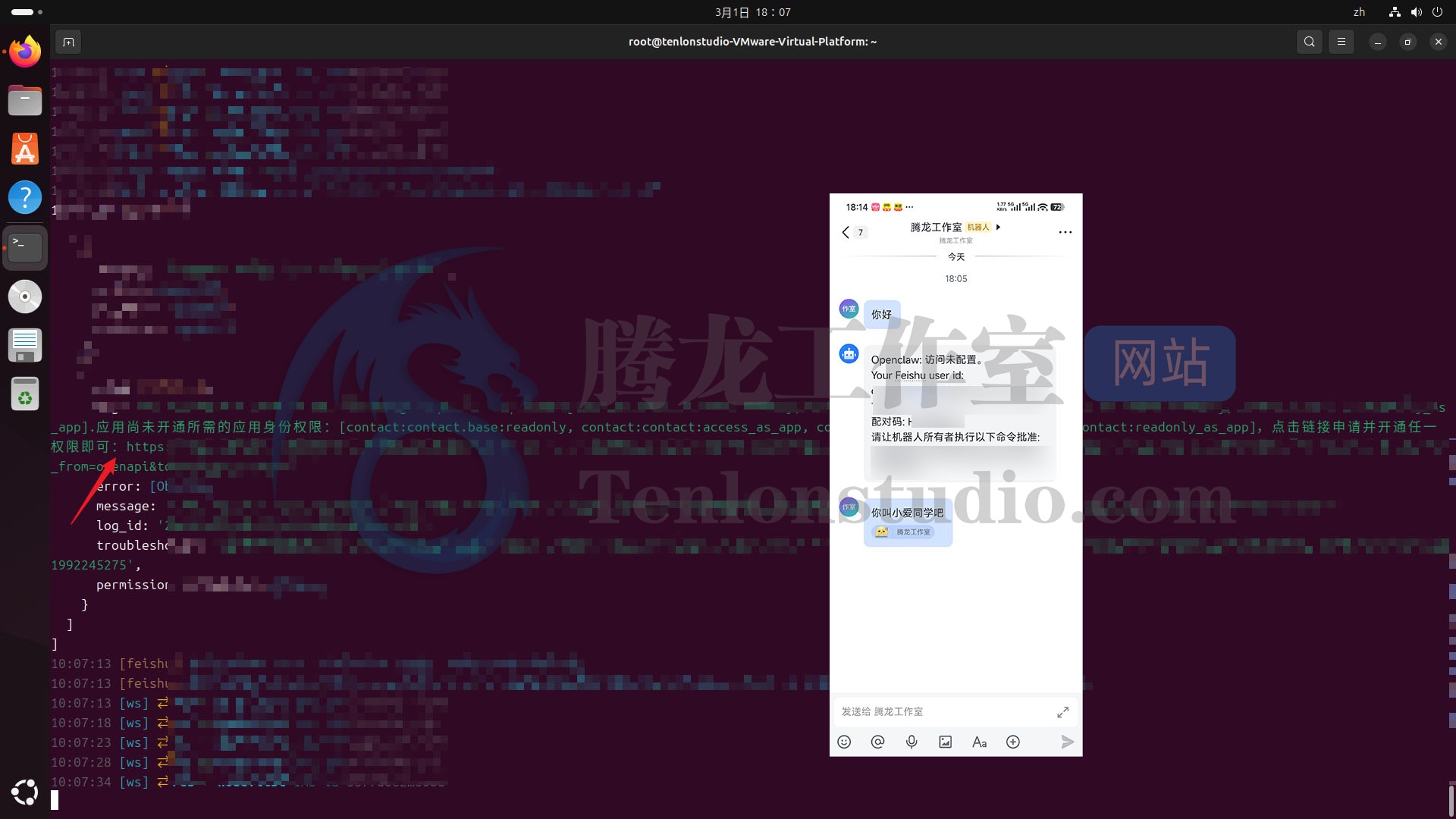1456x819 pixels.
Task: Click the emoji icon in chat
Action: 844,742
